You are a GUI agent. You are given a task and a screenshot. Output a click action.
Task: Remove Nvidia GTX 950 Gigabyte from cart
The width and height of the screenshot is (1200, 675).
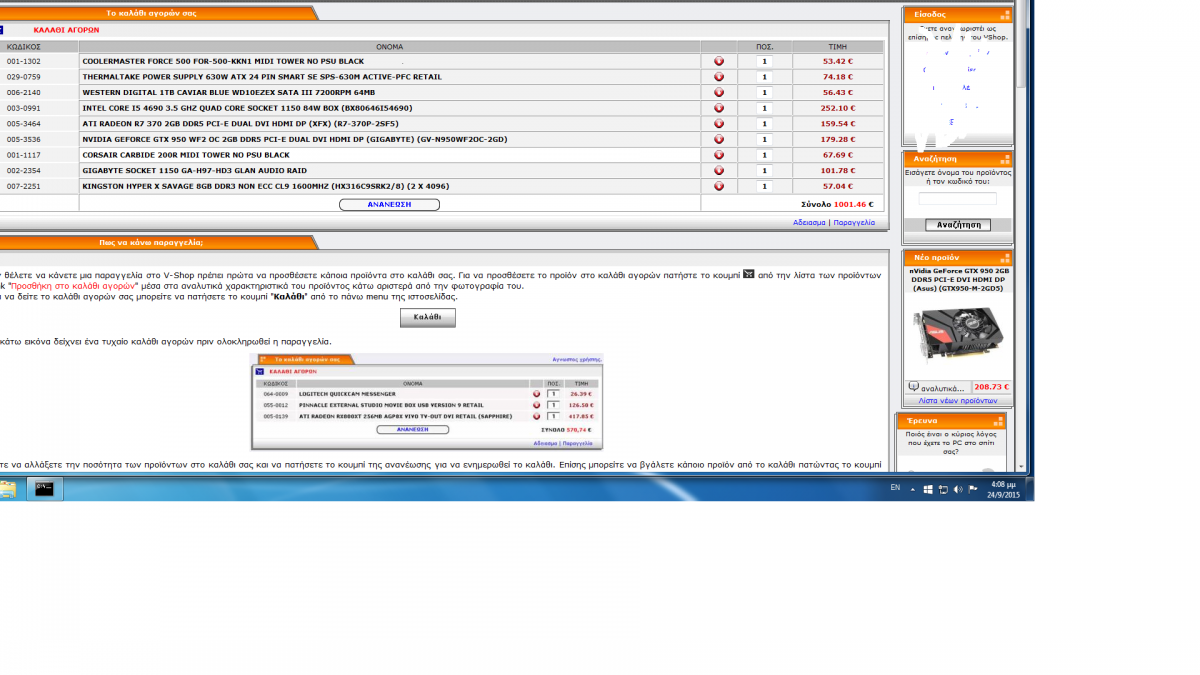[x=719, y=139]
